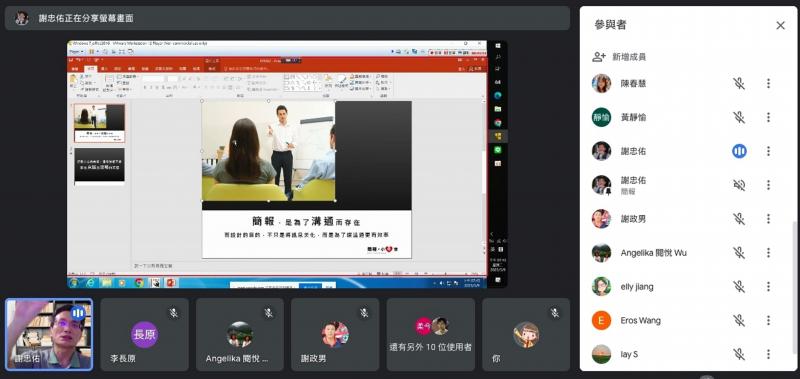Click 黃靜怡's green 靜怡 avatar
The width and height of the screenshot is (800, 379).
point(602,117)
